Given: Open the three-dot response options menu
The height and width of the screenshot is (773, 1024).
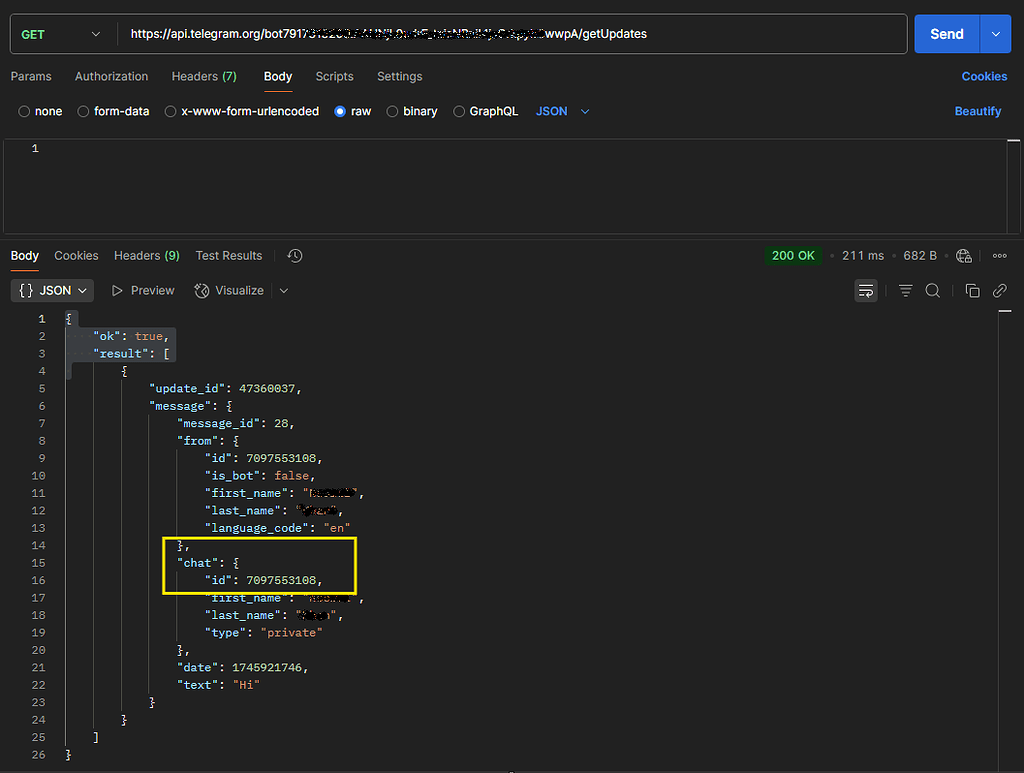Looking at the screenshot, I should (999, 255).
